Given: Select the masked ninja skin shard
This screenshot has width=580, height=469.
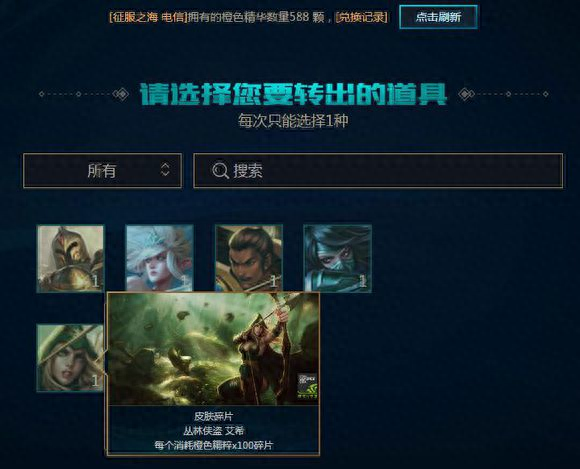Looking at the screenshot, I should [x=338, y=258].
